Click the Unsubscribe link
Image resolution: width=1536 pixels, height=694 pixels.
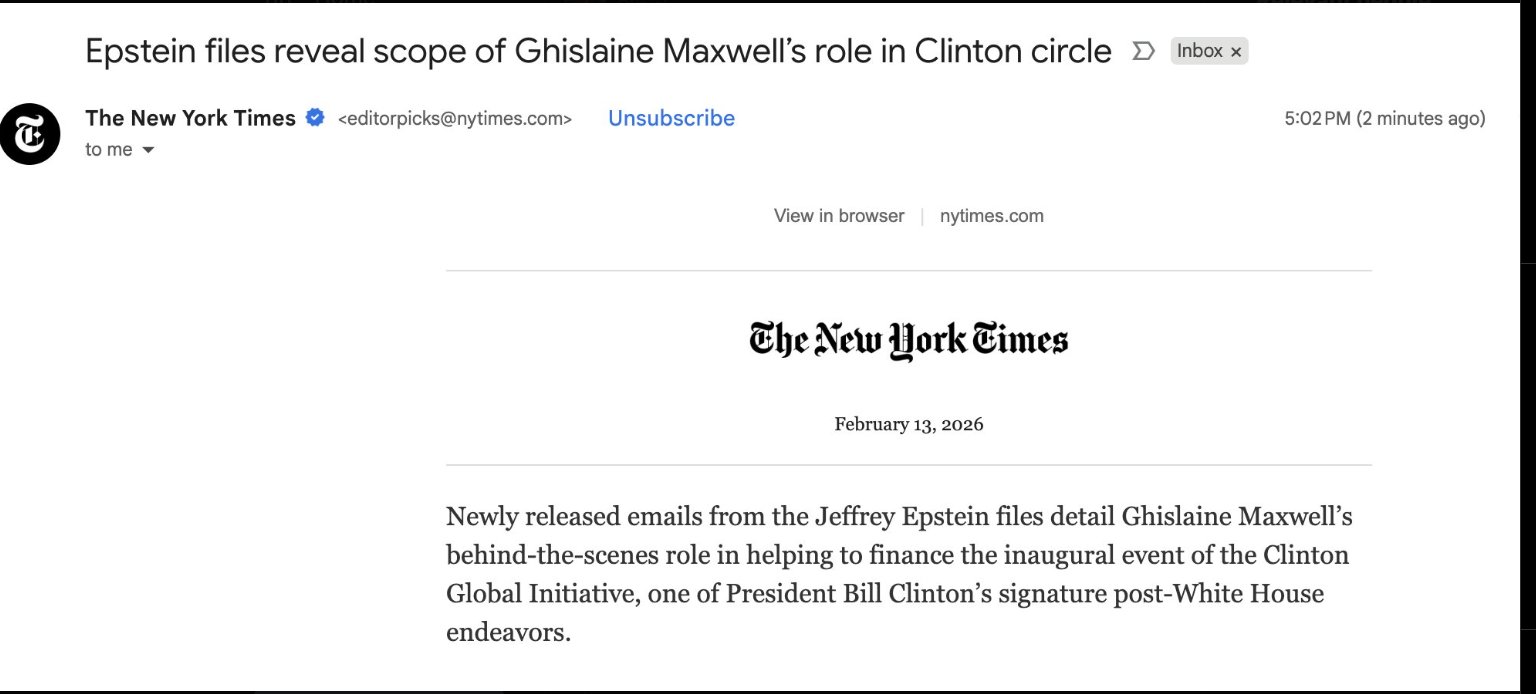(671, 118)
